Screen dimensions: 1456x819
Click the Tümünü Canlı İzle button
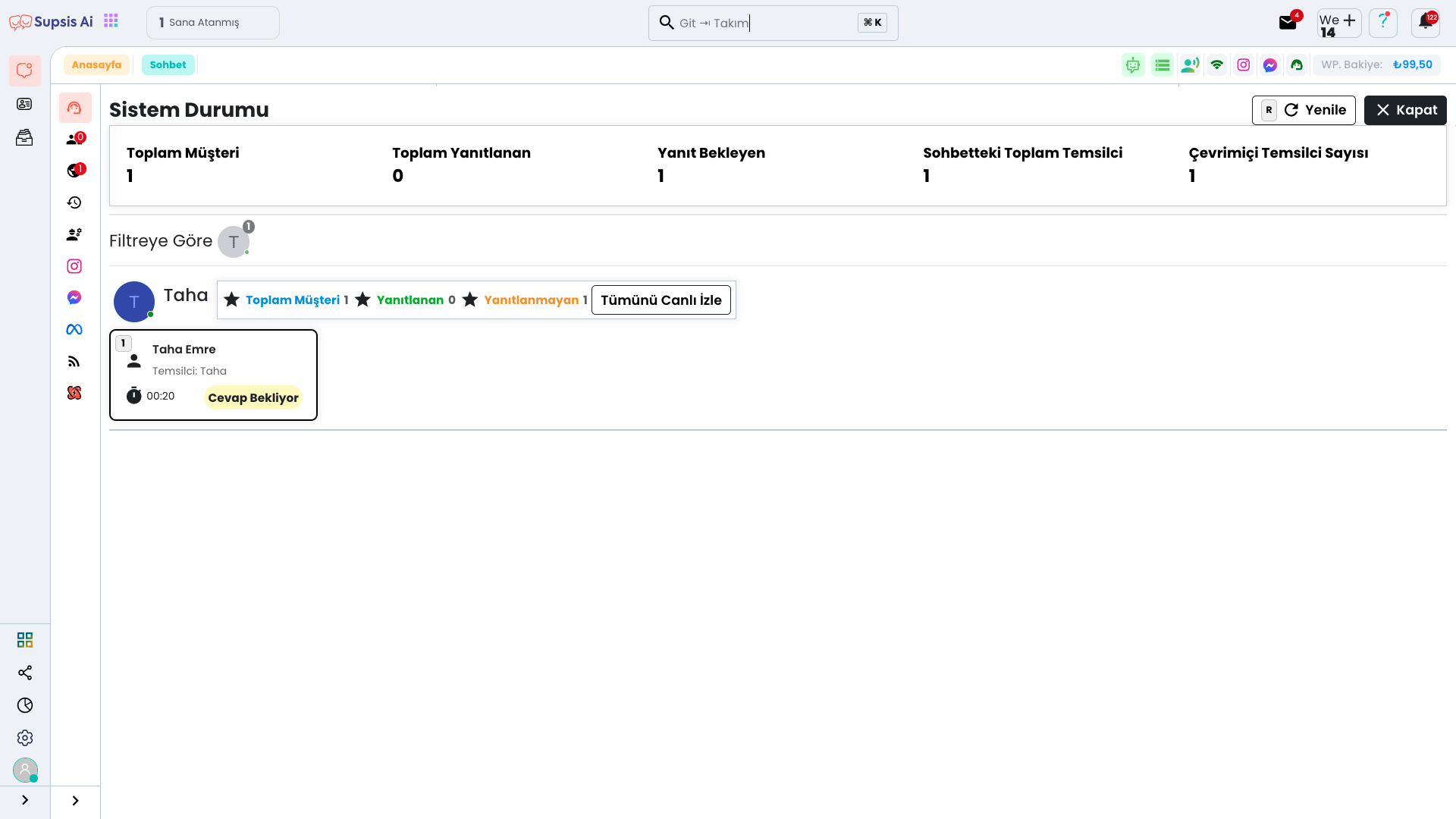tap(661, 300)
